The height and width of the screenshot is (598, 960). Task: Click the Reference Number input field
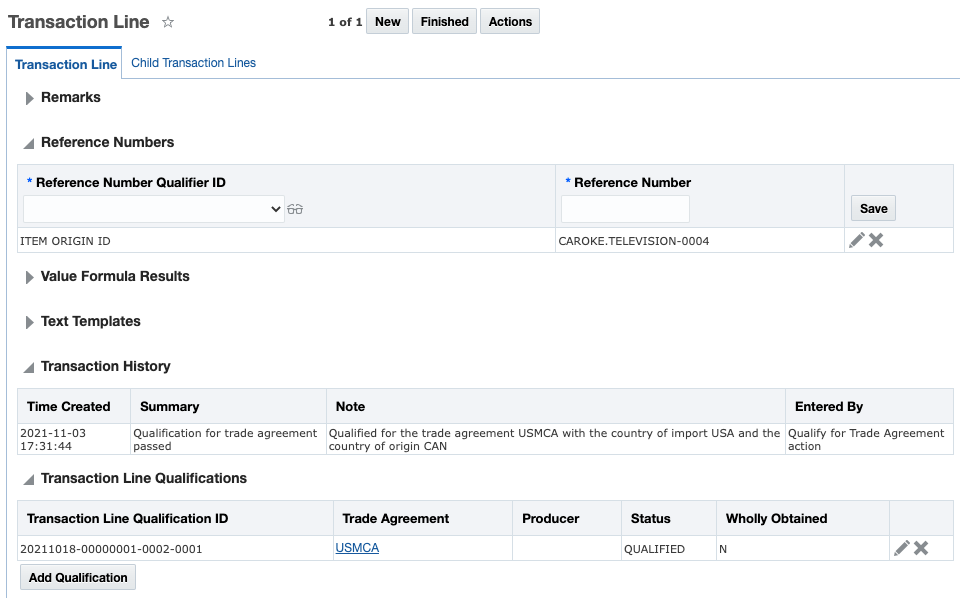click(x=625, y=209)
